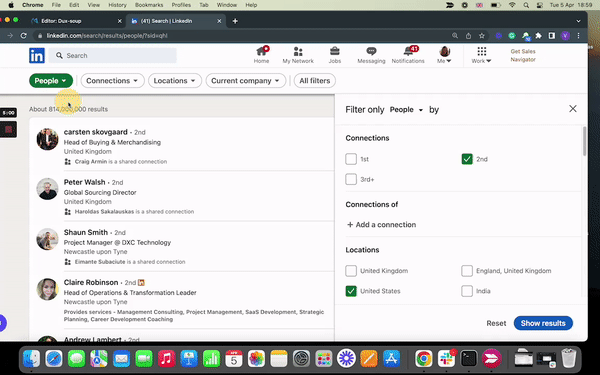
Task: Check the India location checkbox
Action: click(467, 291)
